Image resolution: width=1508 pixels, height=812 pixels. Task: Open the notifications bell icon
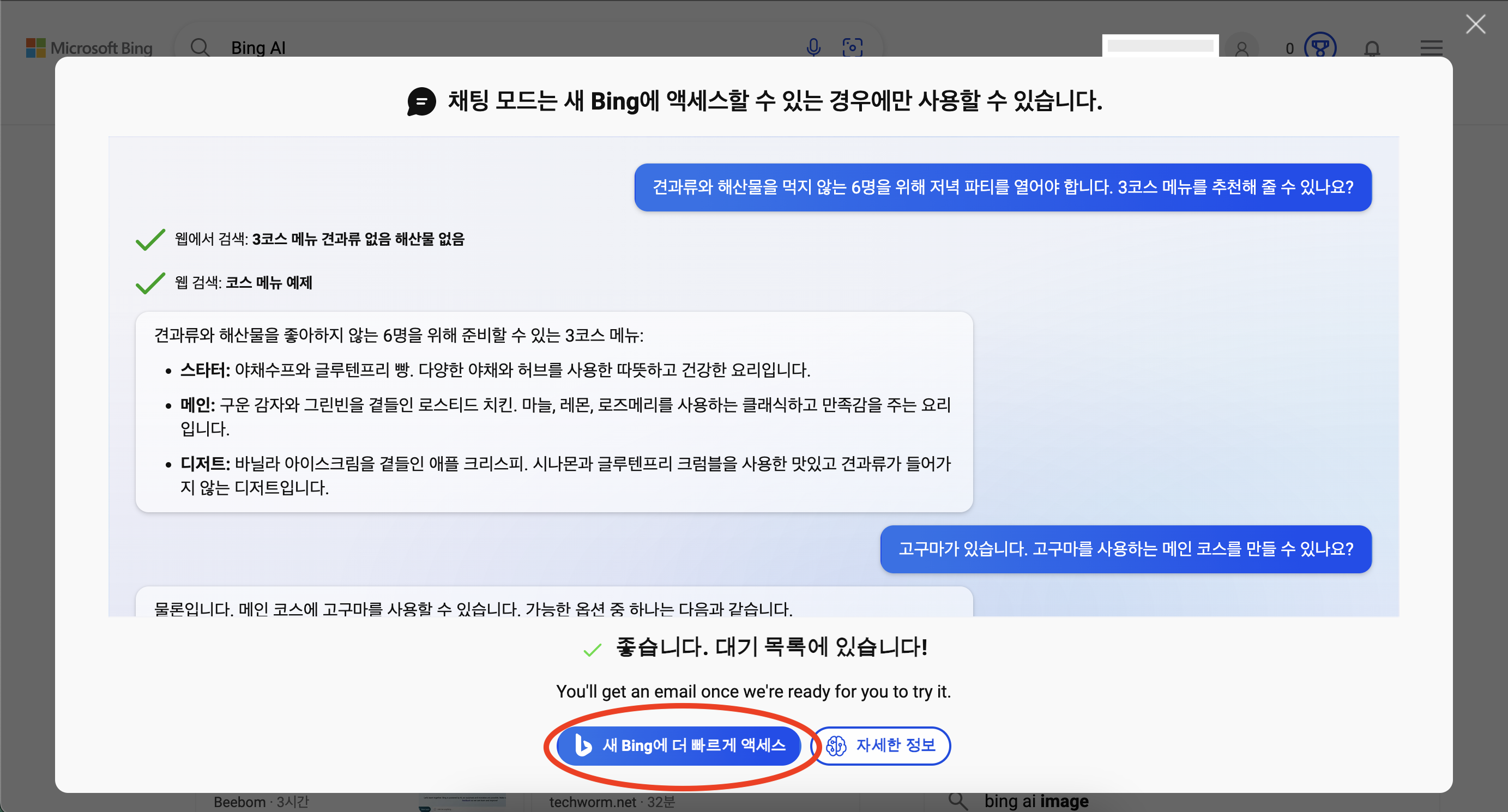[1372, 48]
